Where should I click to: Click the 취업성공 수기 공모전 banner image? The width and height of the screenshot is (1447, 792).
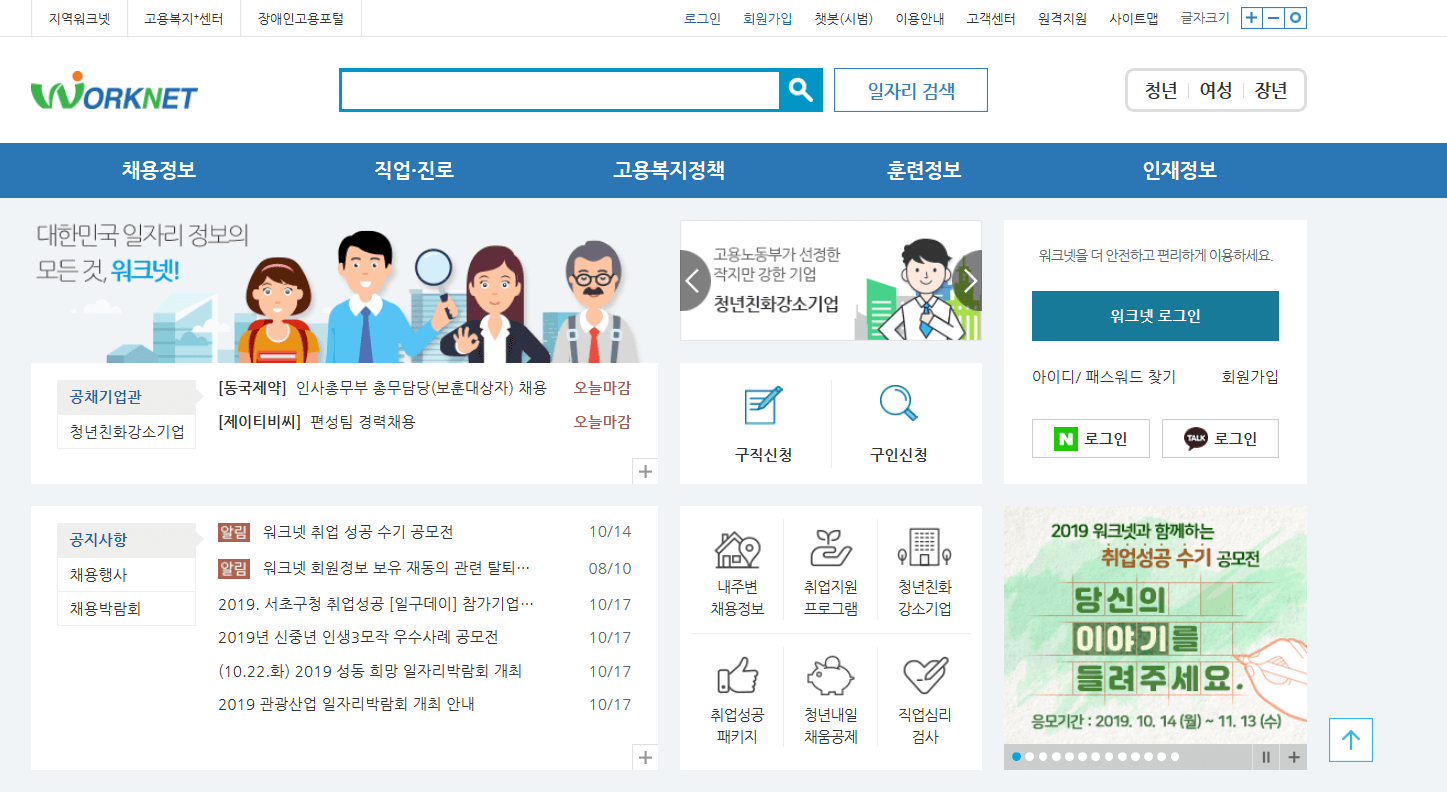1155,624
